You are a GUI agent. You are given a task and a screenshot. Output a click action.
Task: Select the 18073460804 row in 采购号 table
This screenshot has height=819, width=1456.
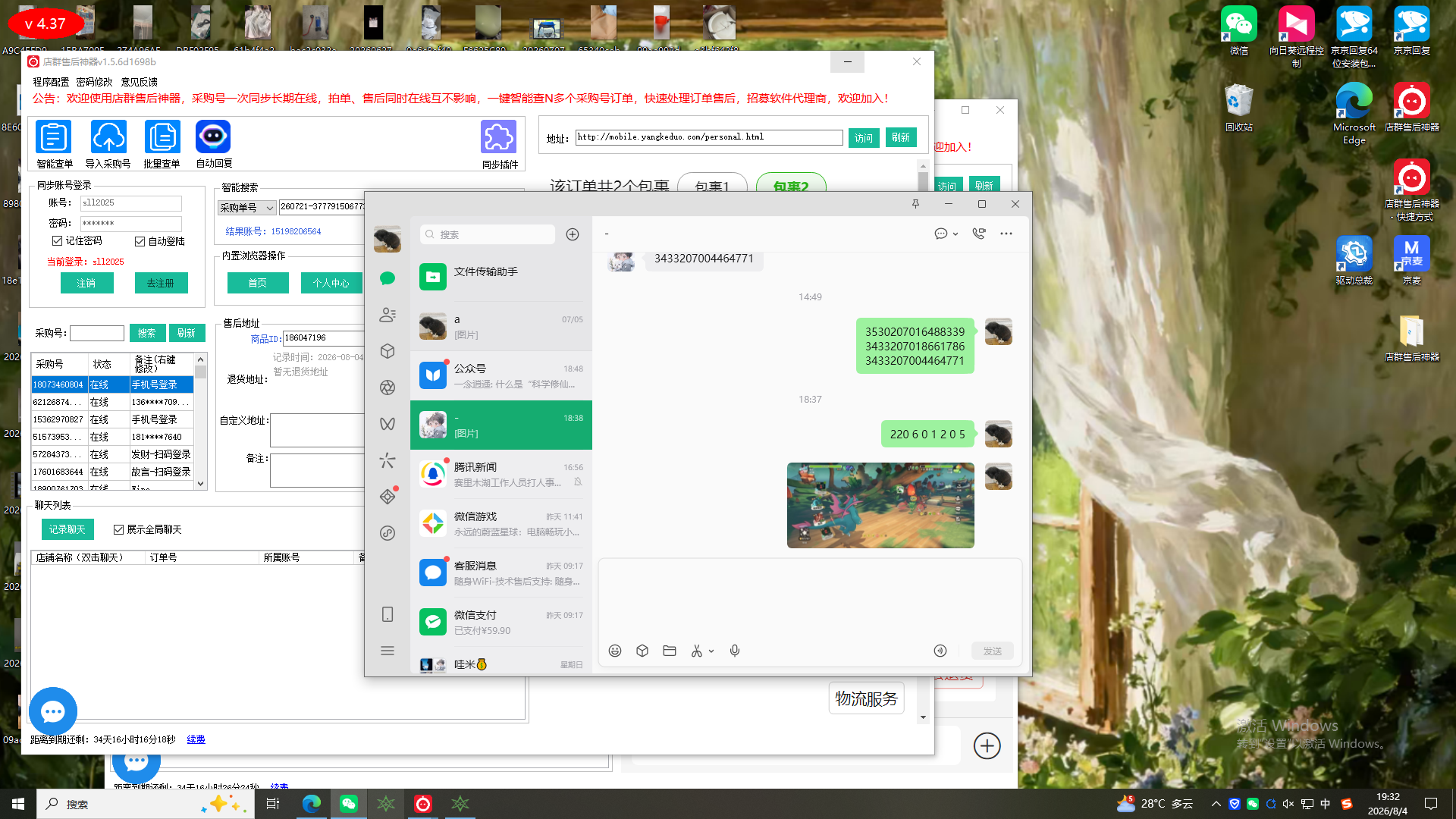[112, 384]
